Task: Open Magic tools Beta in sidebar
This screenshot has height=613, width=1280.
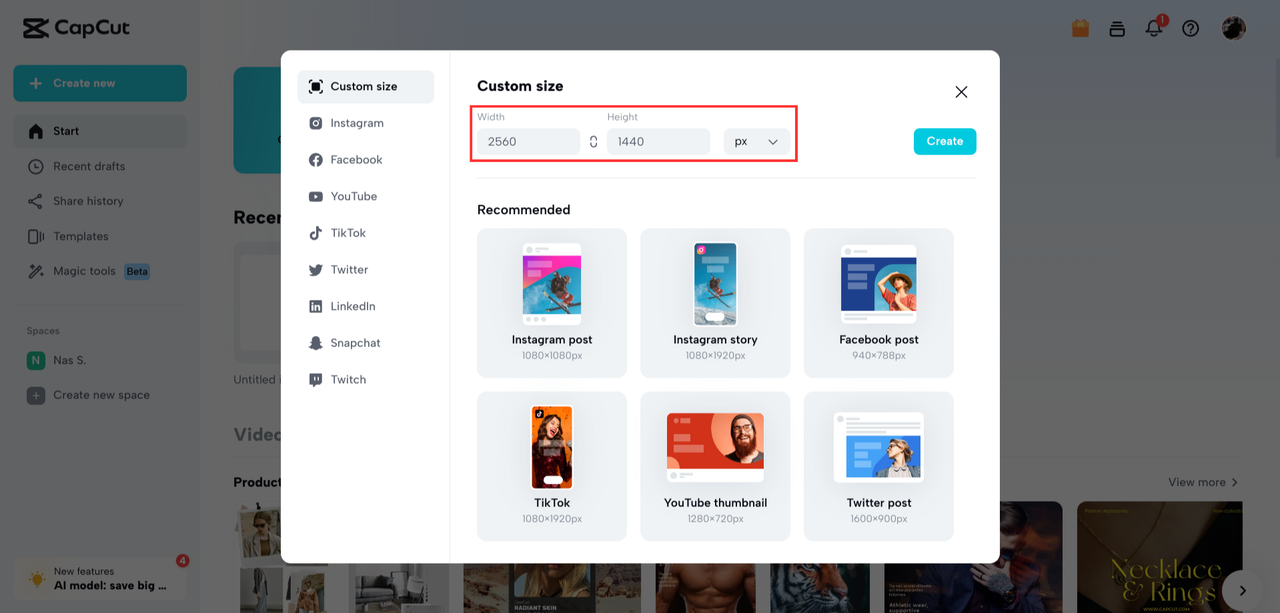Action: click(100, 271)
